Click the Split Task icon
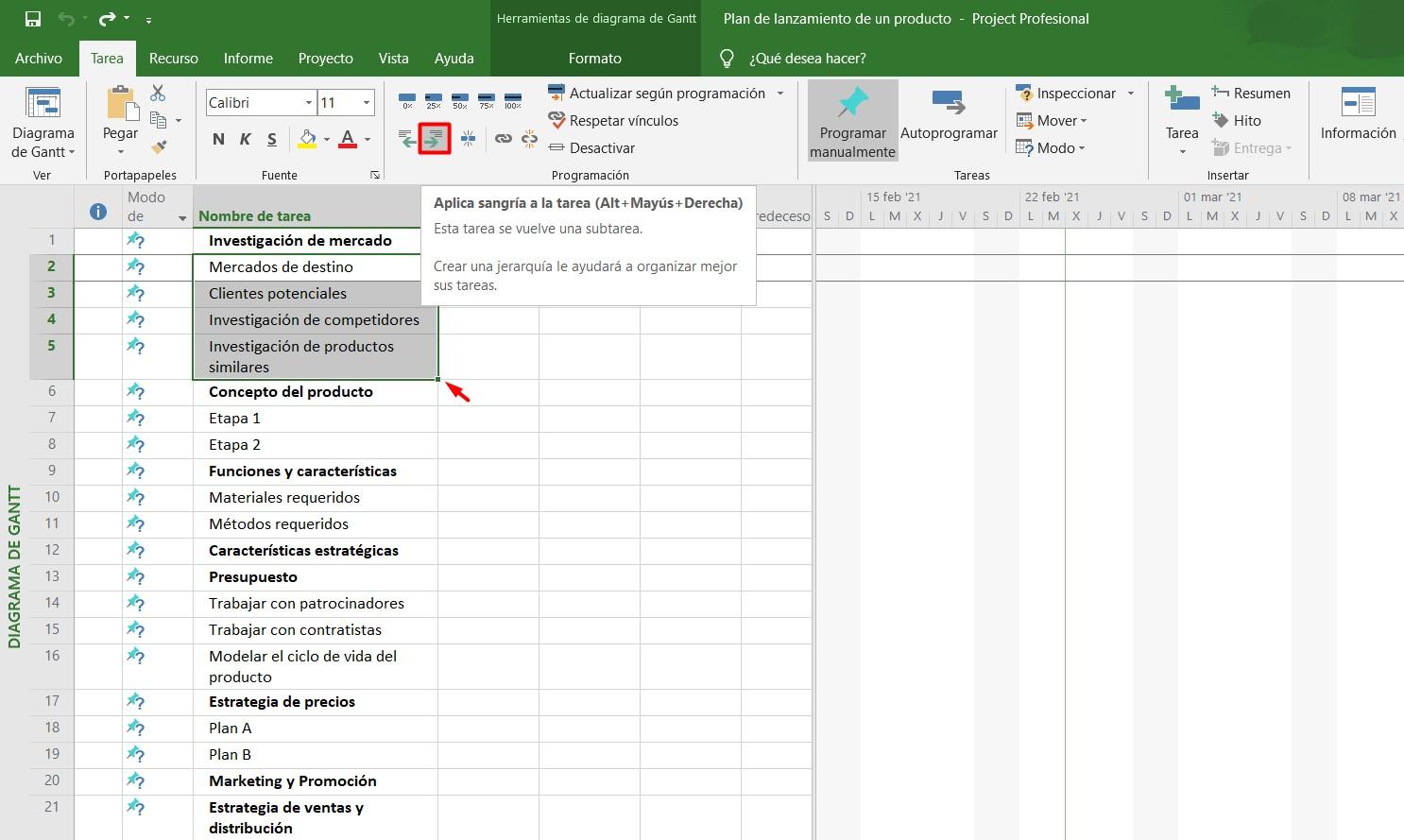The height and width of the screenshot is (840, 1404). 468,139
